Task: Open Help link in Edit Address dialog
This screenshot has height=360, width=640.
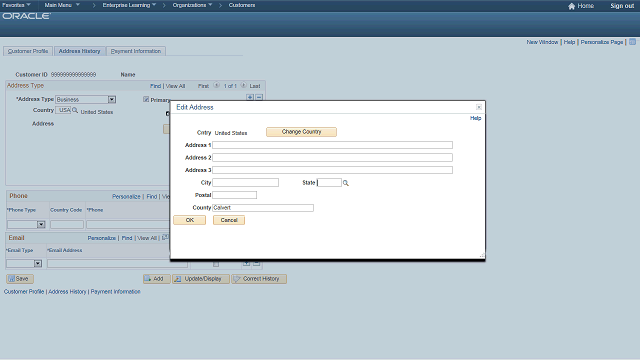Action: pyautogui.click(x=476, y=118)
